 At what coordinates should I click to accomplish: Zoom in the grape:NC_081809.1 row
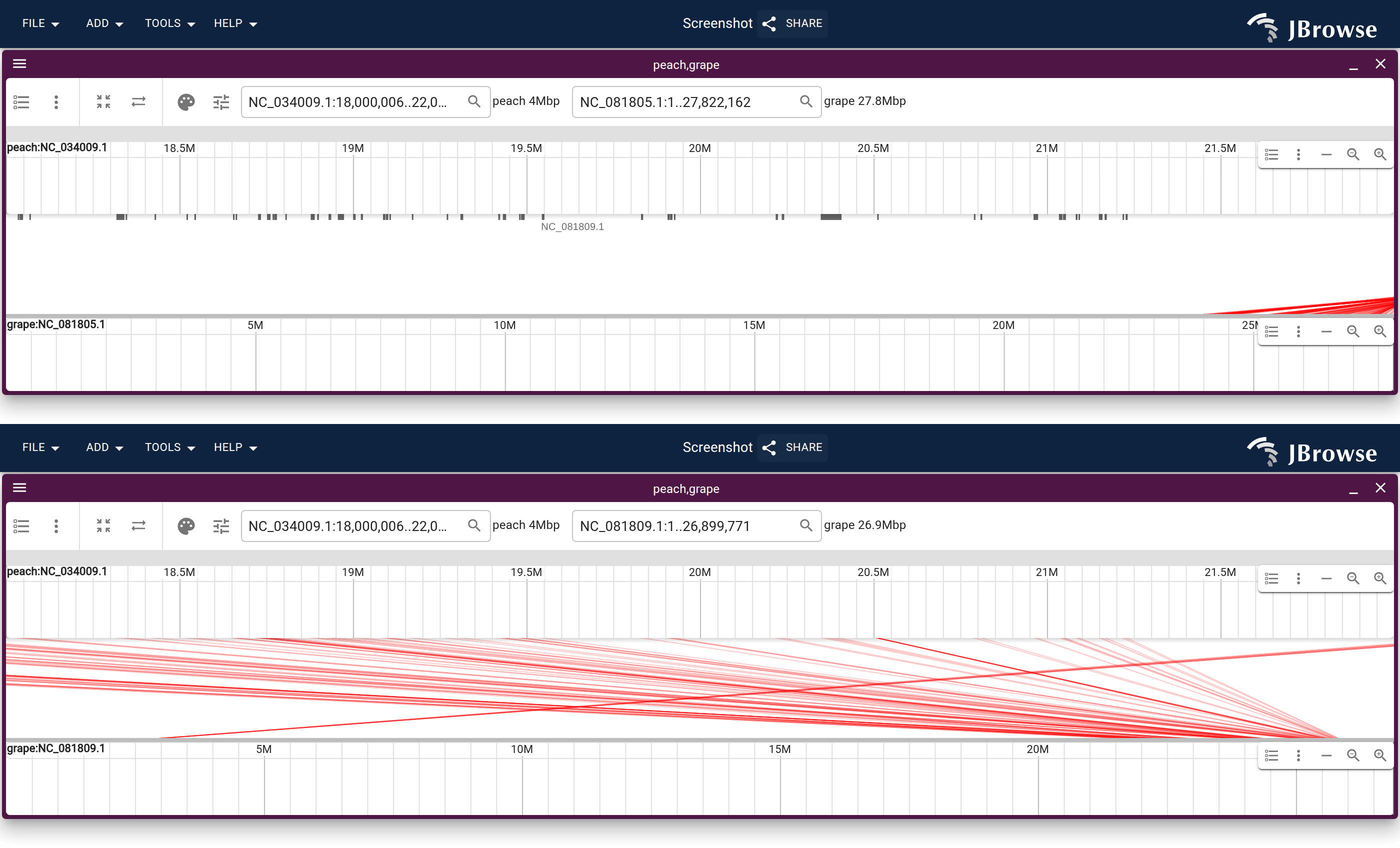click(x=1379, y=755)
